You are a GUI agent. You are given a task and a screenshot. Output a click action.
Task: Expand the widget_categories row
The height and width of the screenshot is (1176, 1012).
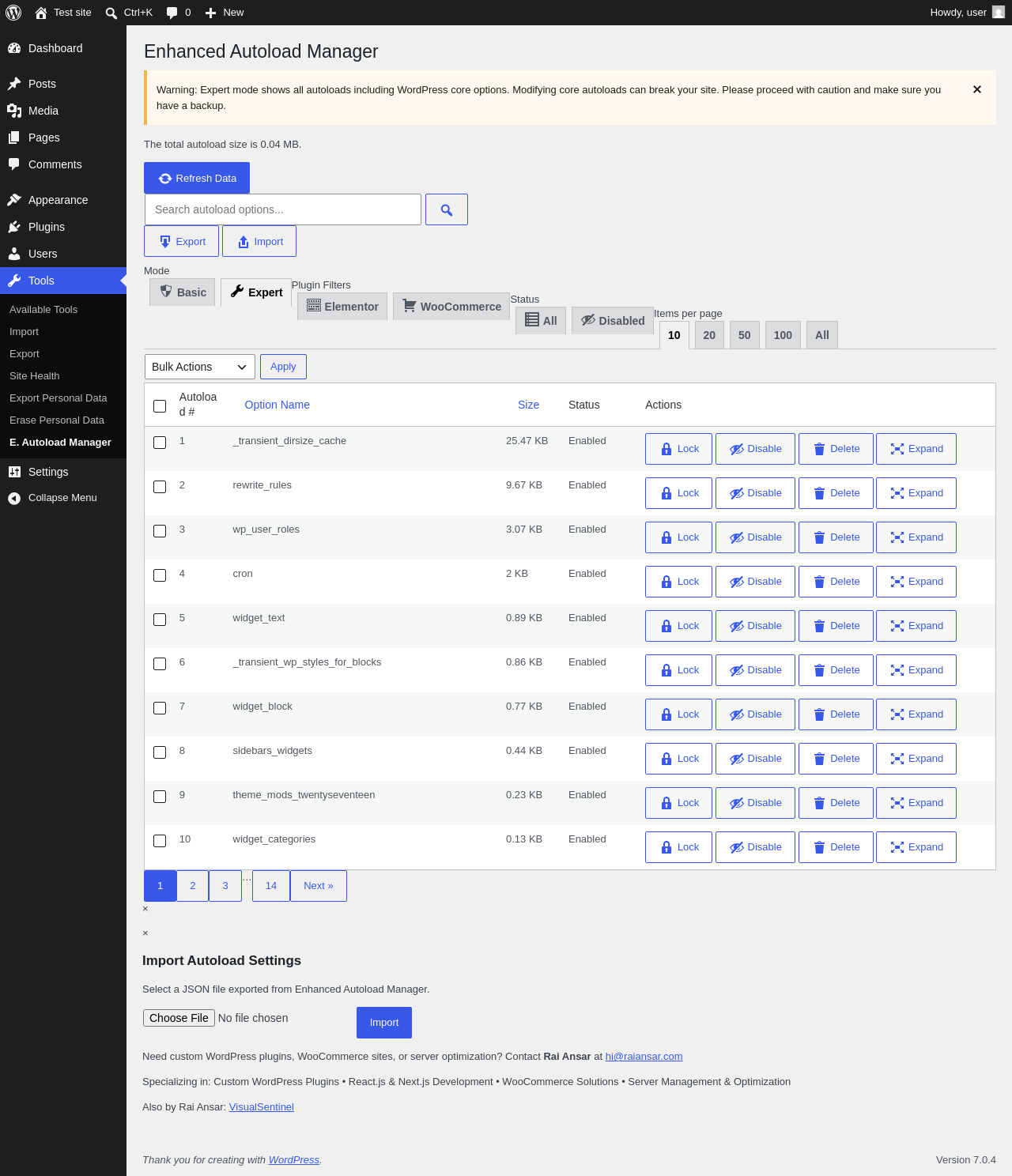click(x=916, y=847)
